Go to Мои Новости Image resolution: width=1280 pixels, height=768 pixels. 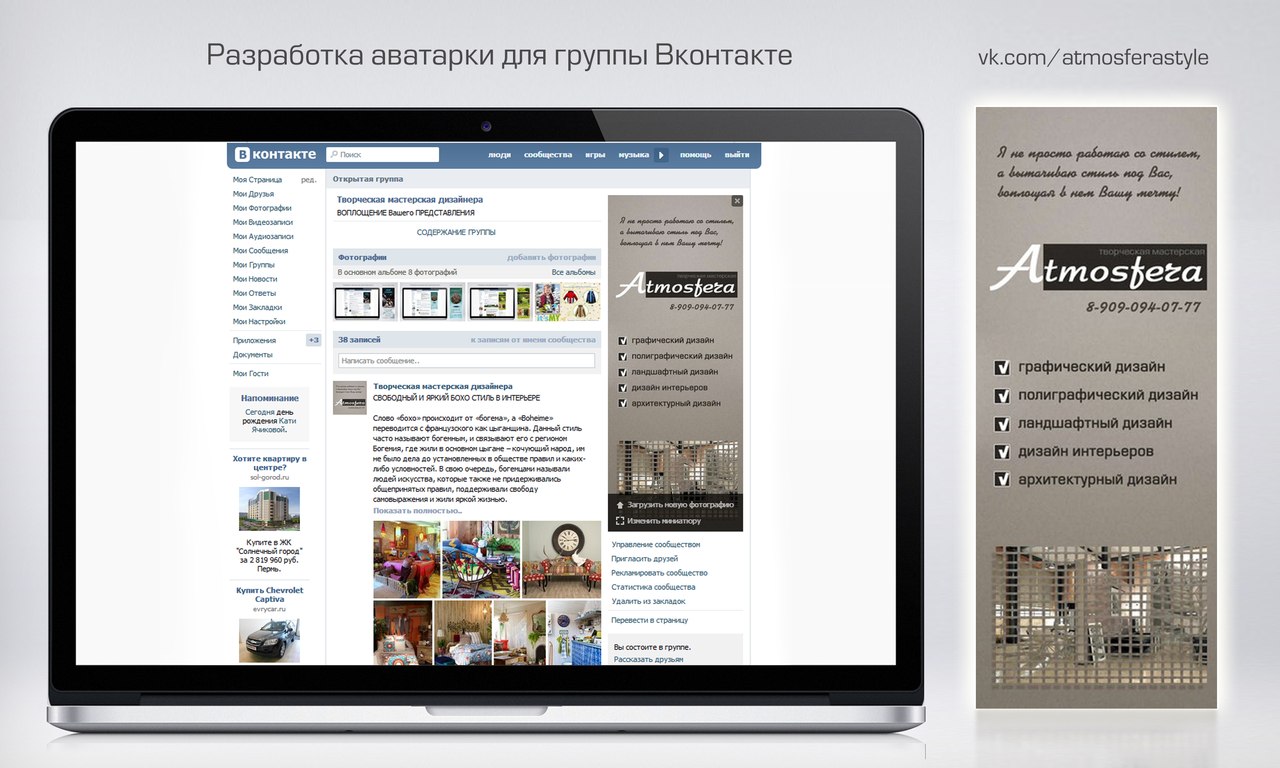(x=255, y=279)
